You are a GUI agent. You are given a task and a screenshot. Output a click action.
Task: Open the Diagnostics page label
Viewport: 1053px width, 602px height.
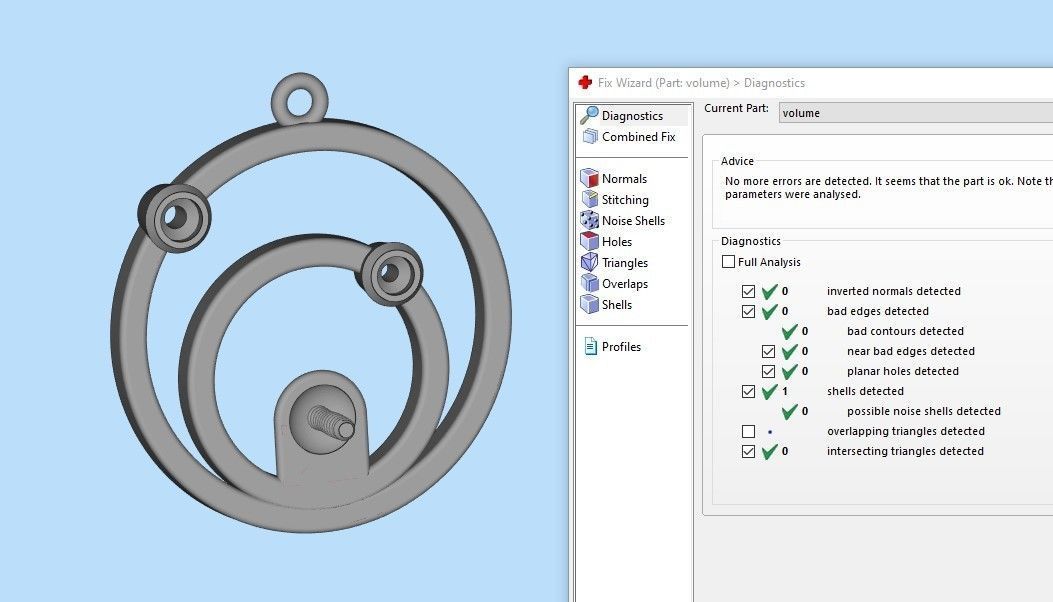632,116
